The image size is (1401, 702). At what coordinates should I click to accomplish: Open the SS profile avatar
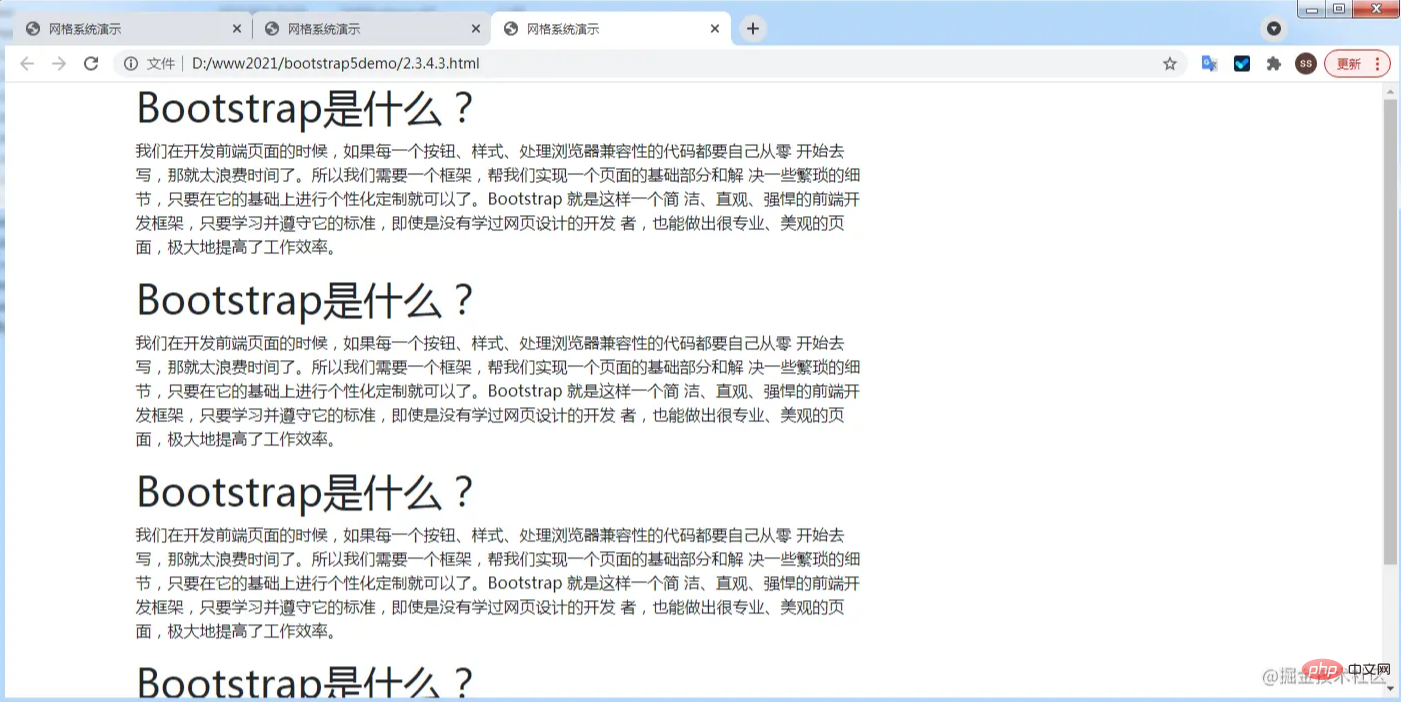(1305, 64)
